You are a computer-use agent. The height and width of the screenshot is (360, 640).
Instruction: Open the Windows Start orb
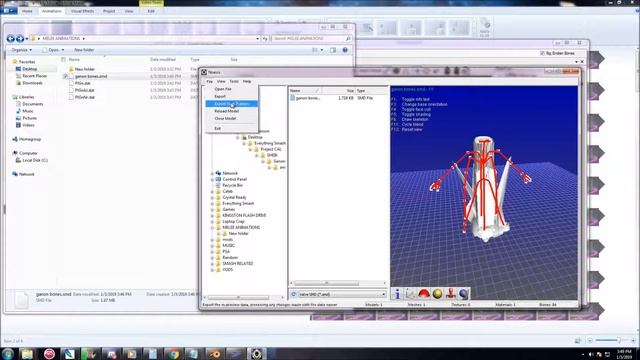click(x=8, y=353)
